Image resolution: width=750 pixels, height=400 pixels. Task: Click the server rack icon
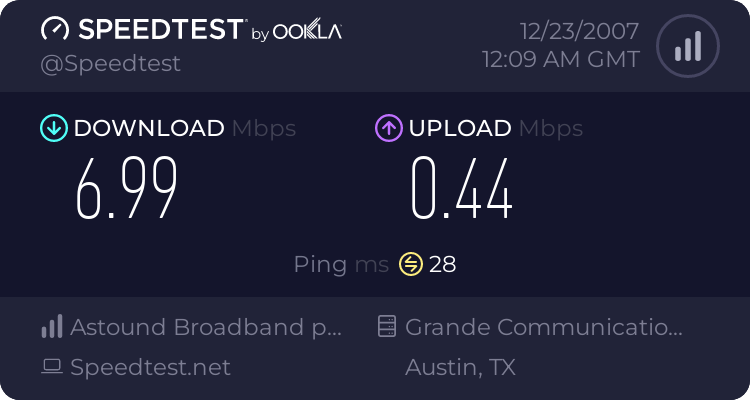(x=387, y=326)
